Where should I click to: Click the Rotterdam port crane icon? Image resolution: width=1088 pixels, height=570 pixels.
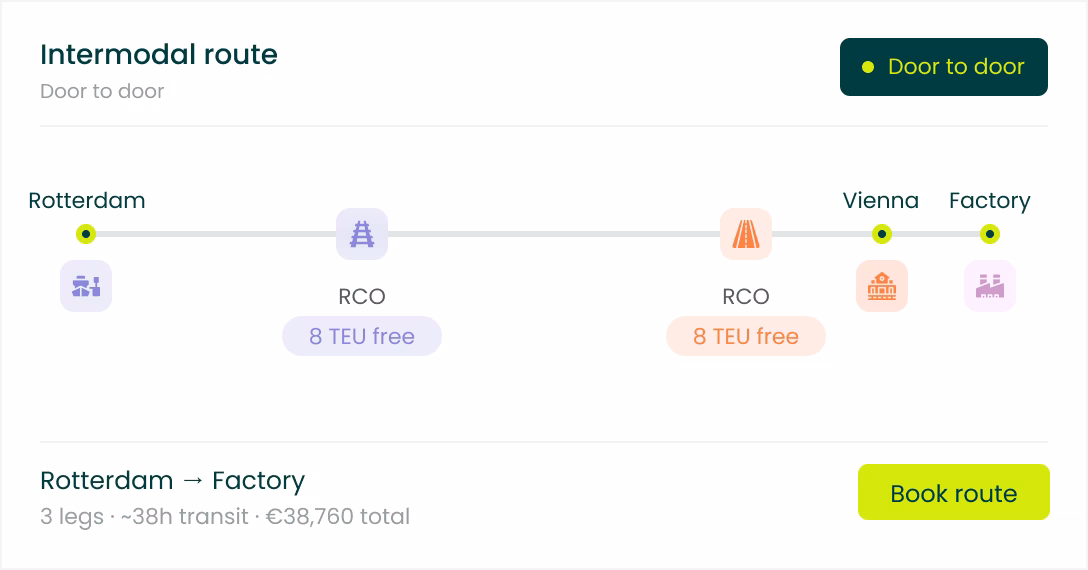click(86, 286)
